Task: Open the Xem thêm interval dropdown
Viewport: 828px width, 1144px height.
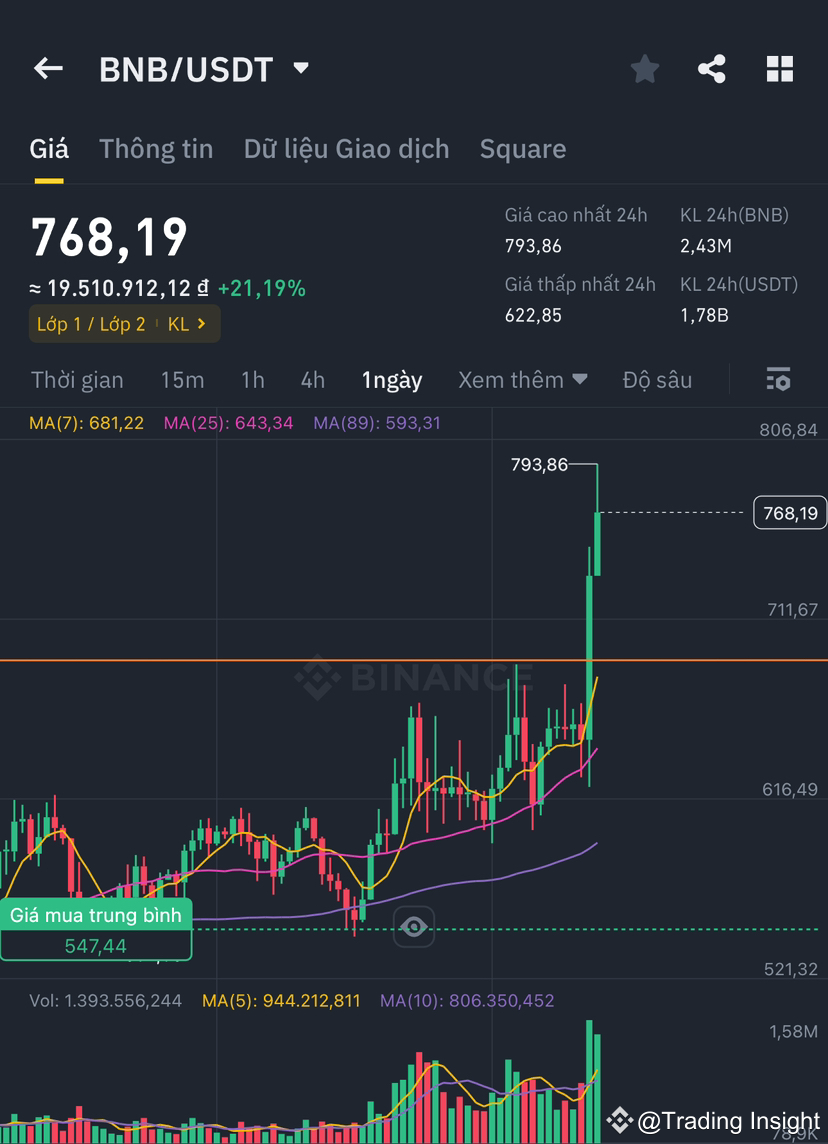Action: click(x=522, y=380)
